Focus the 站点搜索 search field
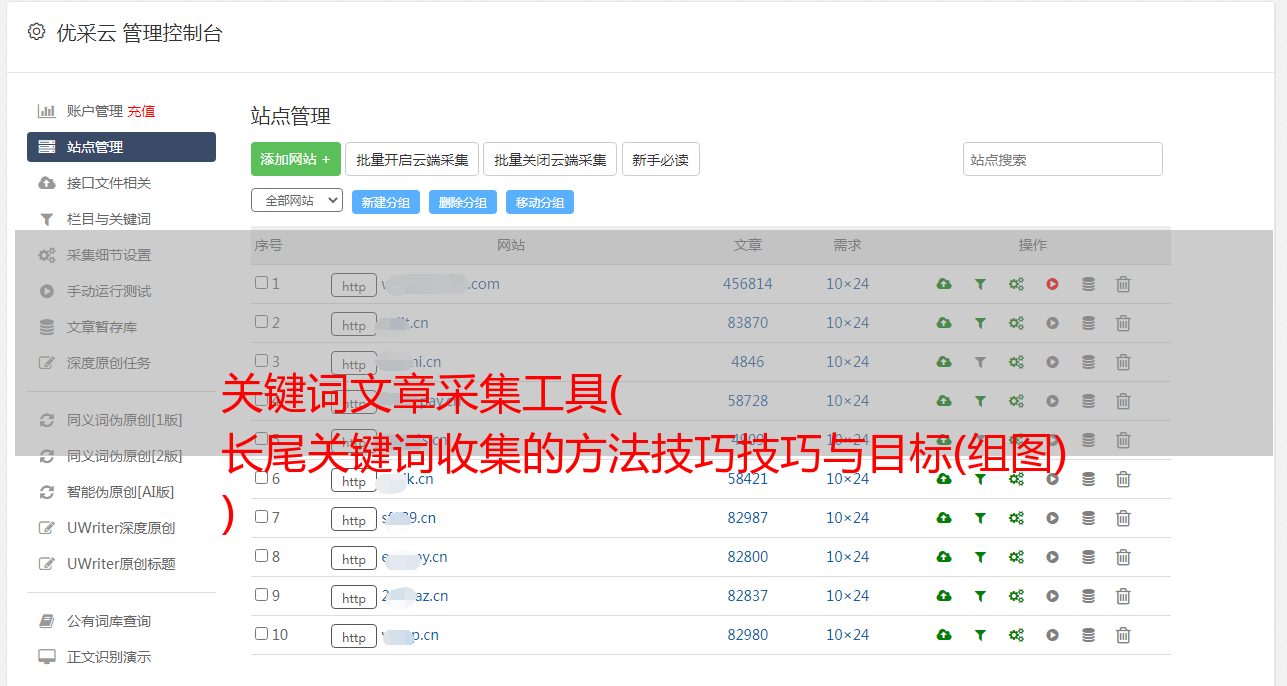 coord(1063,159)
